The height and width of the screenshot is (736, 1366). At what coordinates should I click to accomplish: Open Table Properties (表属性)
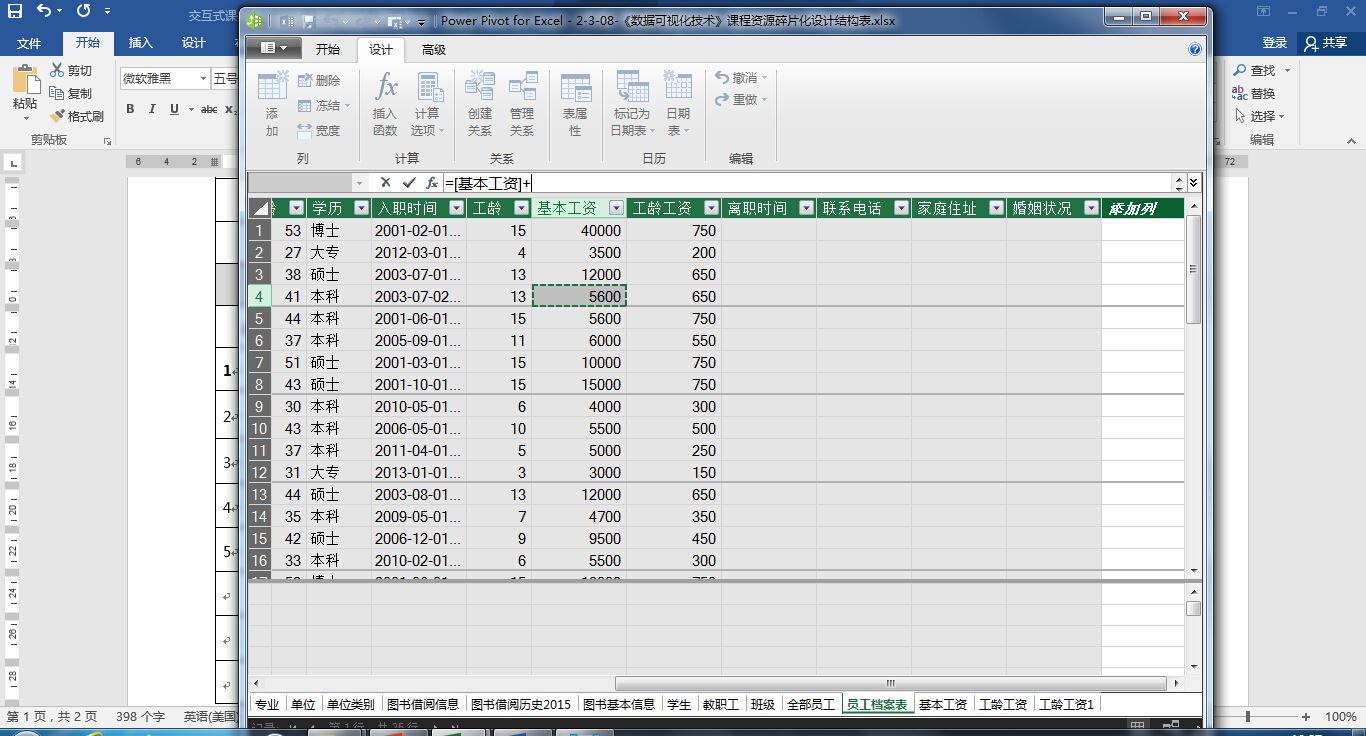[x=575, y=104]
